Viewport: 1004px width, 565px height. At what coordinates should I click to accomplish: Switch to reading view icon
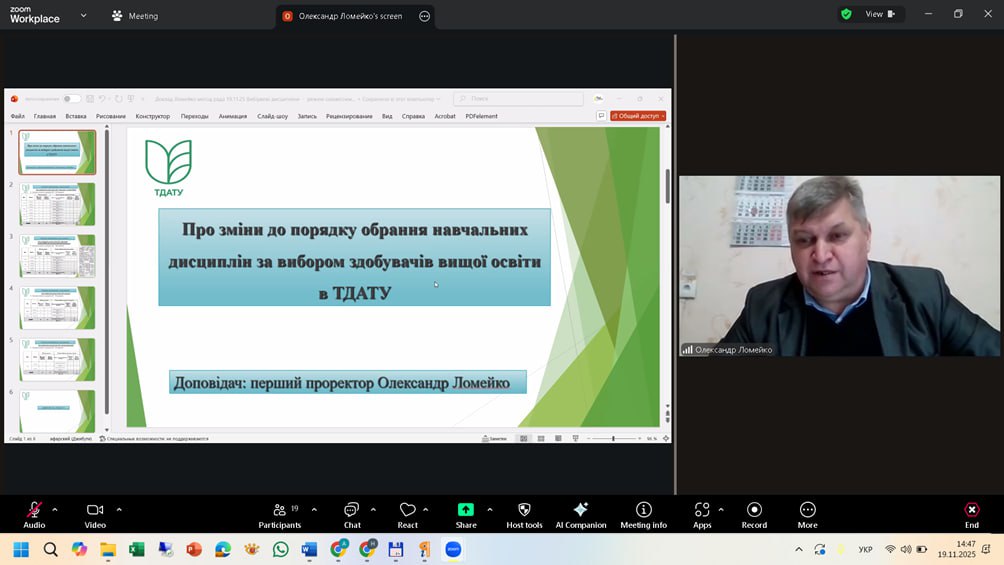(558, 439)
